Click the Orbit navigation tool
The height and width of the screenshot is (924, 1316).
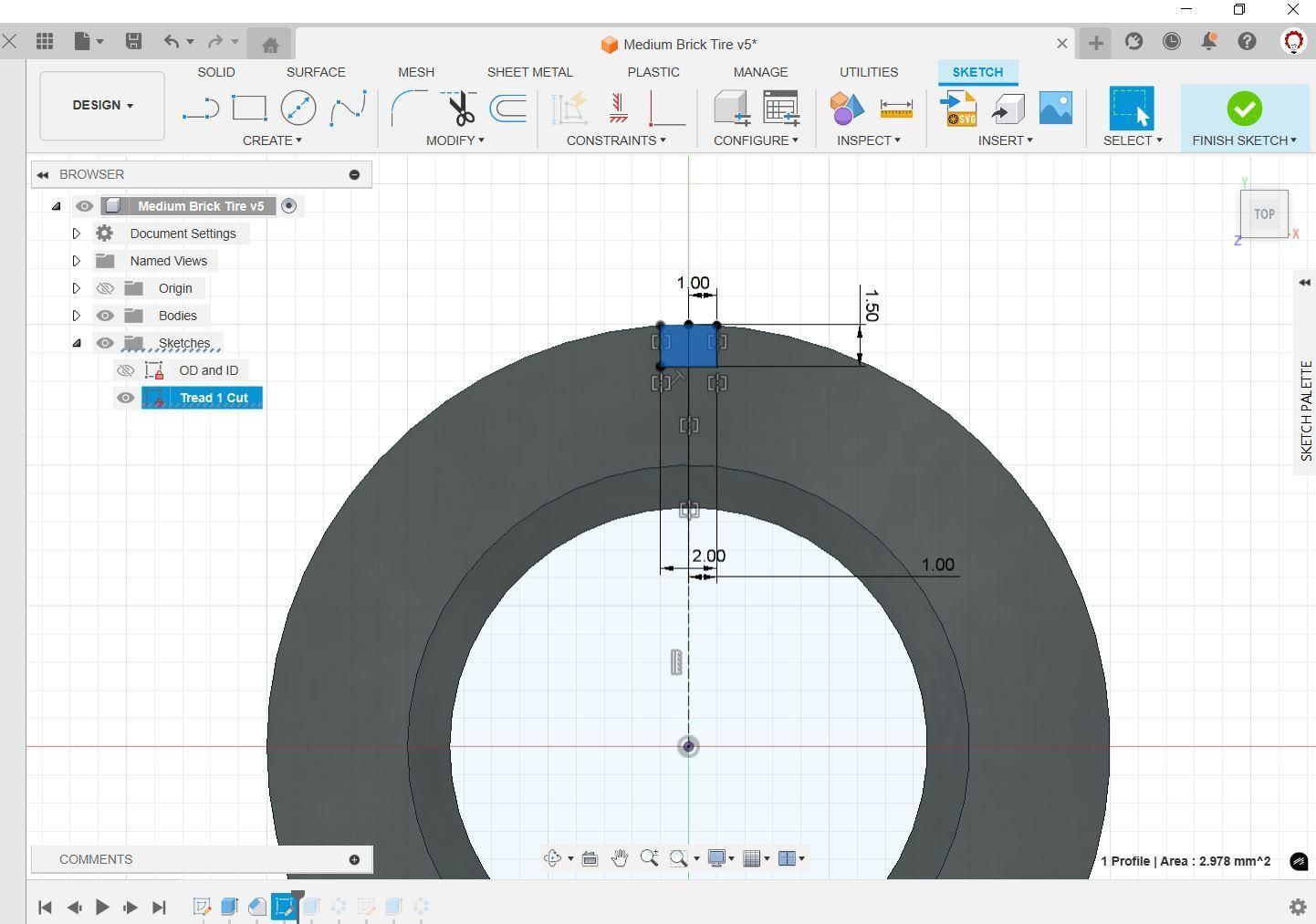coord(552,858)
